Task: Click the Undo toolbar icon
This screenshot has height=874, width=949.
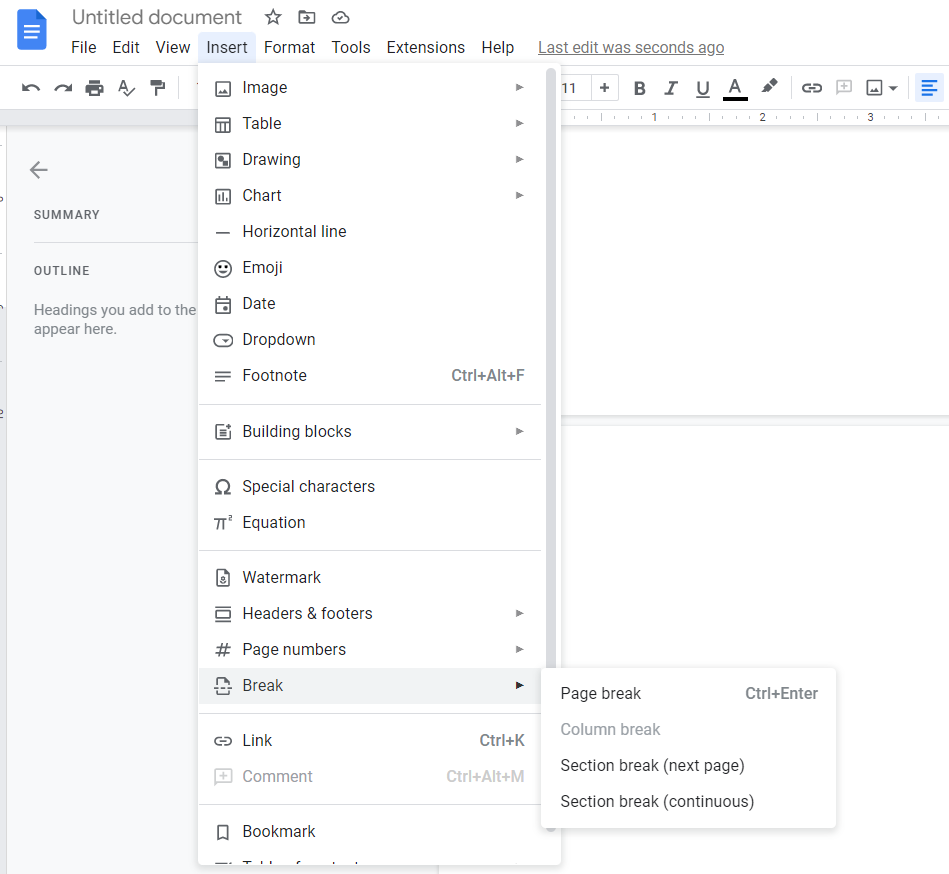Action: click(31, 88)
